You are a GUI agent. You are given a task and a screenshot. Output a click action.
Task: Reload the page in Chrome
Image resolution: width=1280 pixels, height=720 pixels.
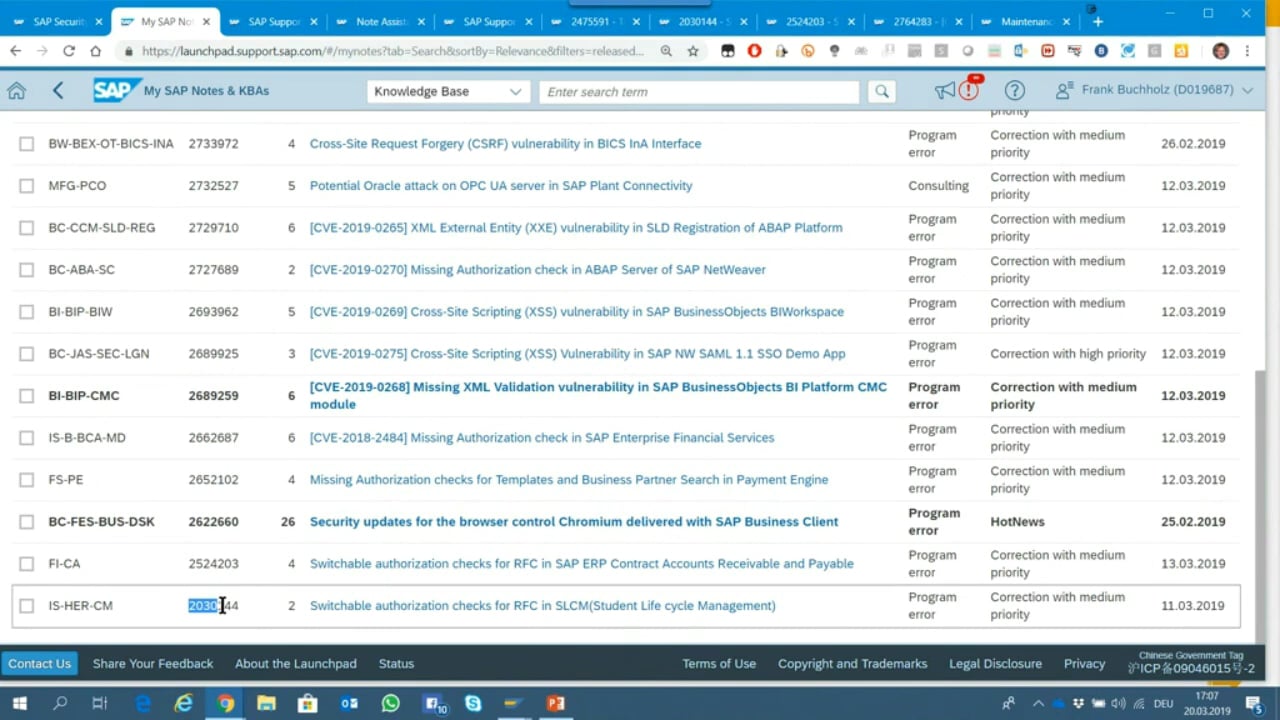coord(68,51)
